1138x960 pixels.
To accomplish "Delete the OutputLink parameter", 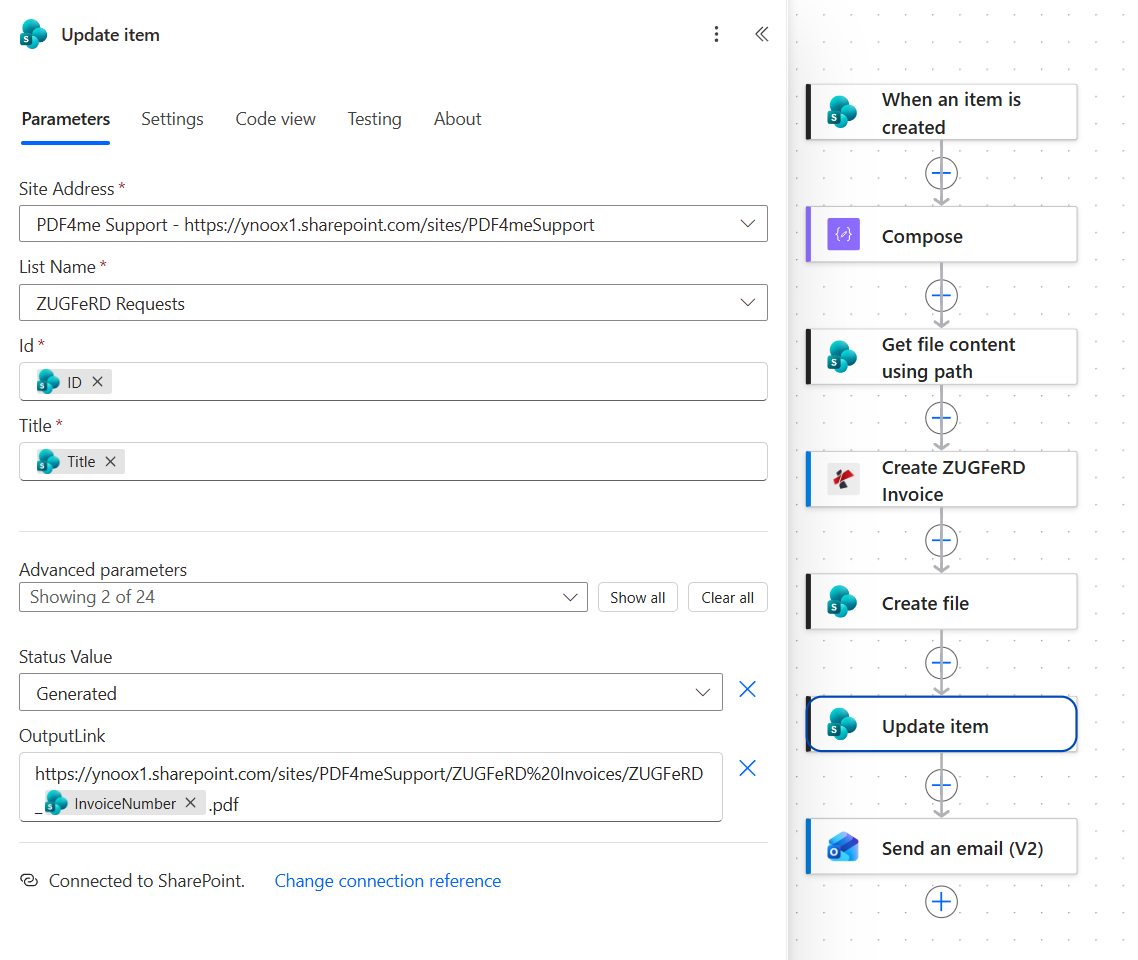I will tap(748, 768).
